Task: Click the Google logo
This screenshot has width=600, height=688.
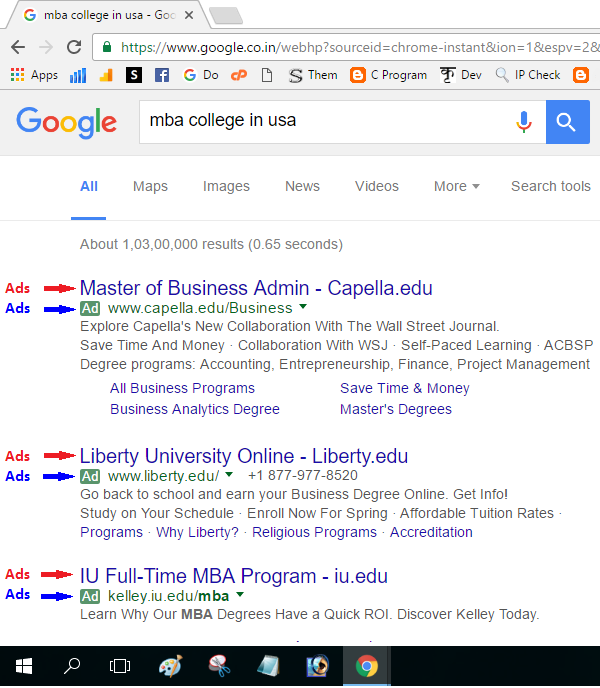Action: [66, 122]
